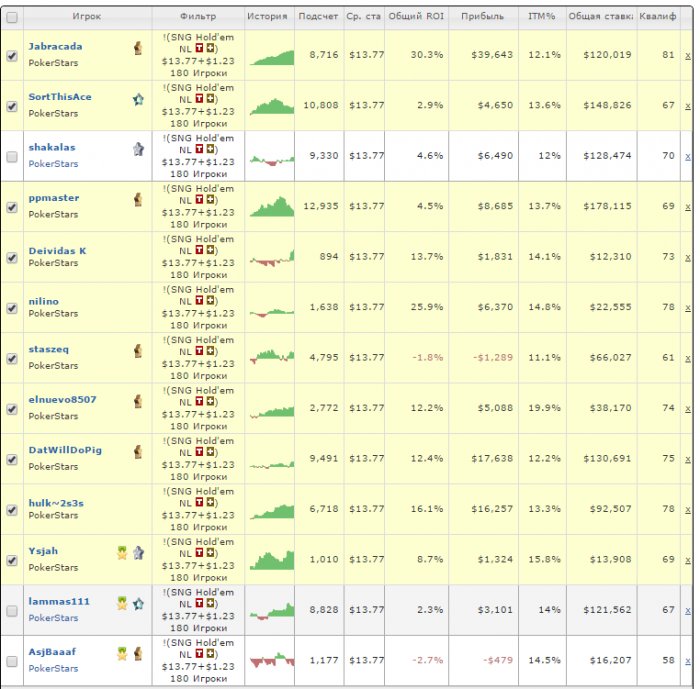Remove AsjBaaaf row with the x
The height and width of the screenshot is (689, 700).
tap(688, 661)
